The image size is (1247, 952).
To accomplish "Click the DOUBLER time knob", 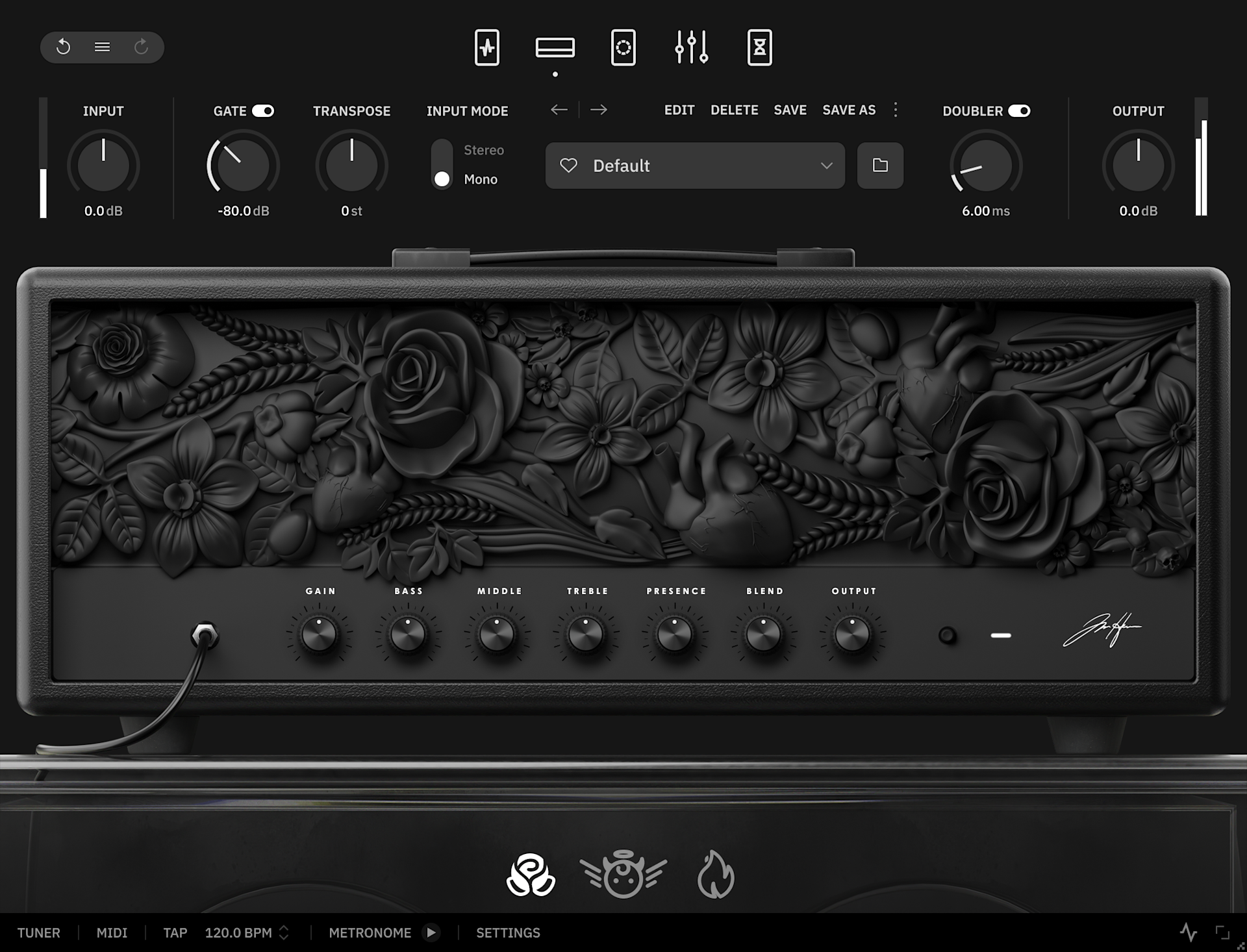I will pos(986,165).
